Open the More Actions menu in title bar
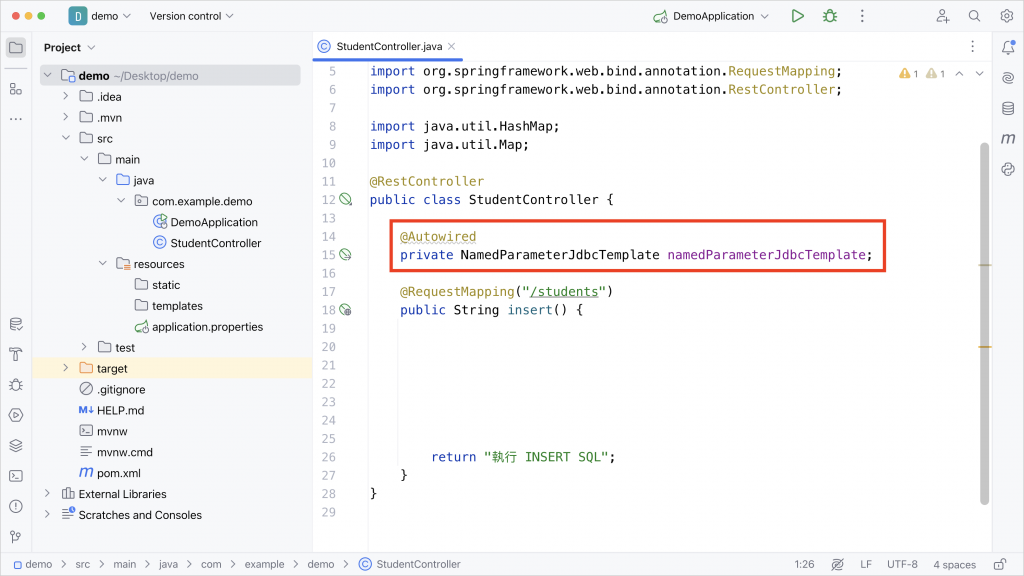Screen dimensions: 1024x576 pyautogui.click(x=862, y=16)
